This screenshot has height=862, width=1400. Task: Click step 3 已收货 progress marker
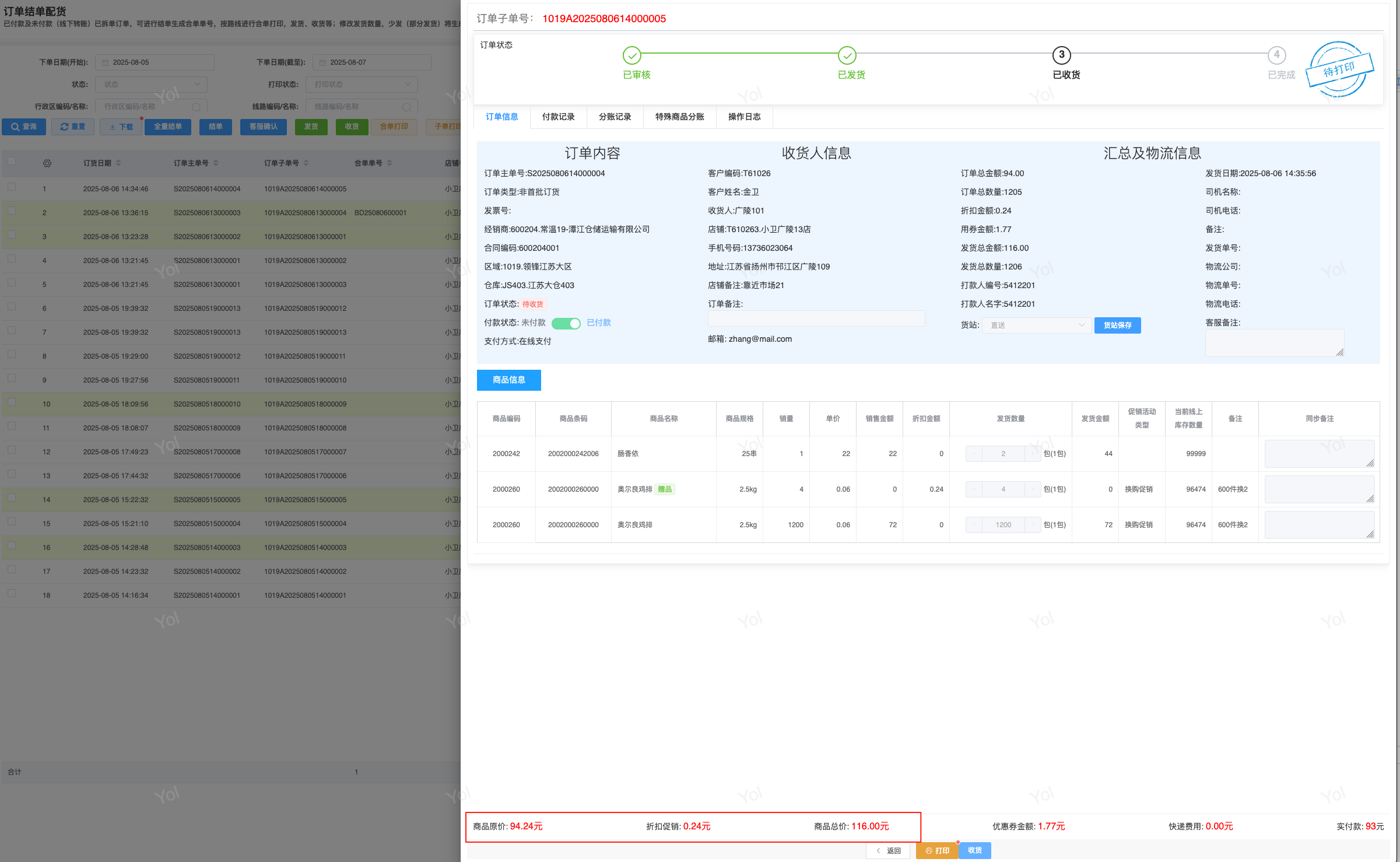point(1061,55)
